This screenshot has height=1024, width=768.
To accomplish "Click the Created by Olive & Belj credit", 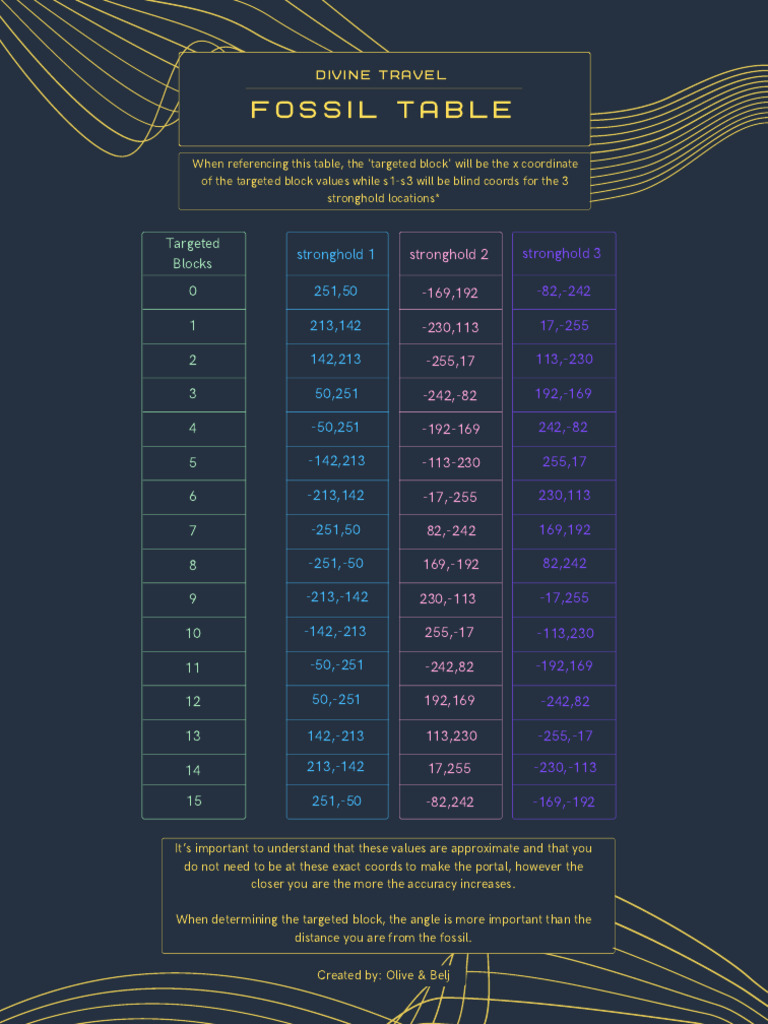I will pos(383,975).
